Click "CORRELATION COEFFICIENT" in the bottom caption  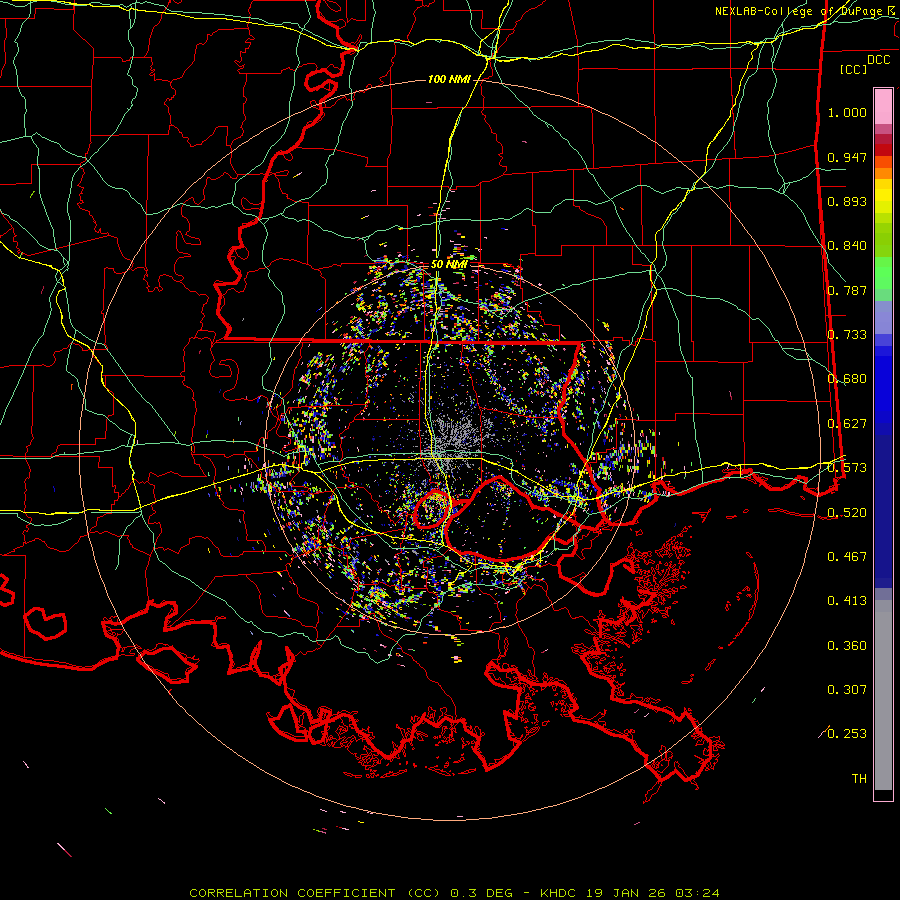[292, 893]
